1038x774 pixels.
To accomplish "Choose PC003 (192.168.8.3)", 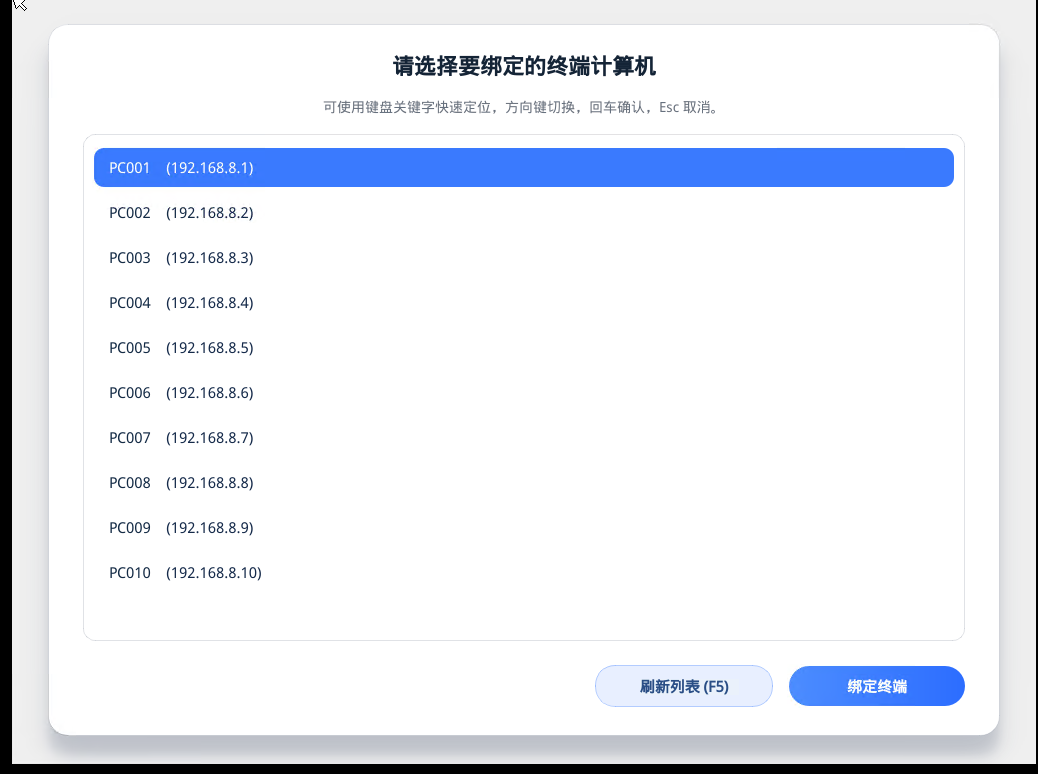I will point(523,257).
